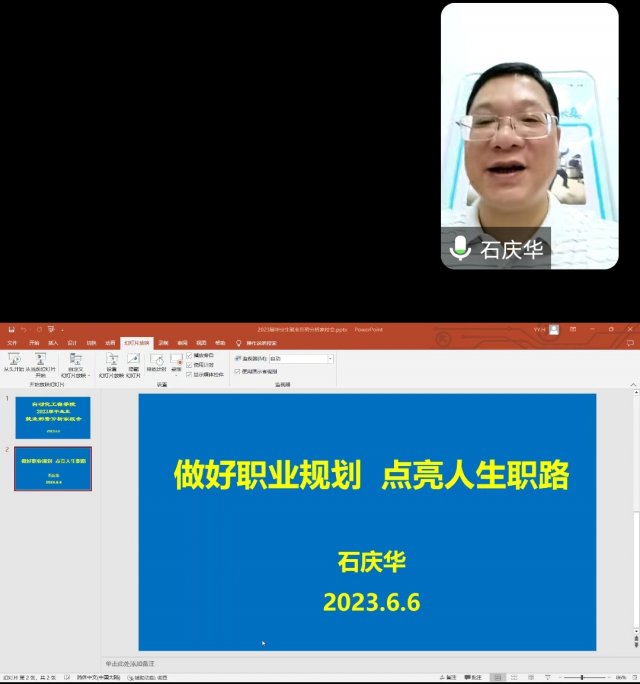This screenshot has height=684, width=640.
Task: Click the Hide Slide icon
Action: (133, 359)
